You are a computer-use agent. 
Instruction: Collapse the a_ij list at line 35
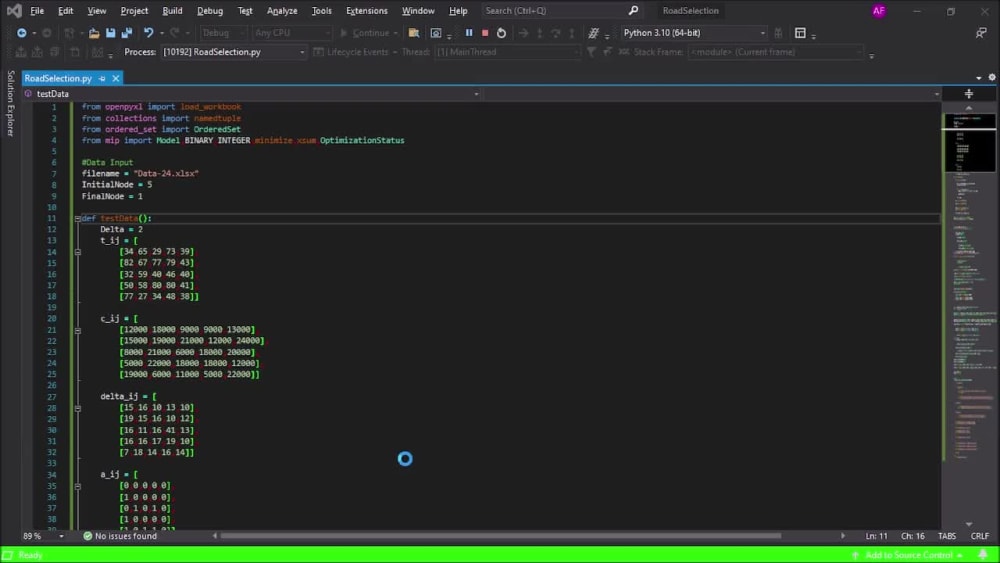click(78, 486)
